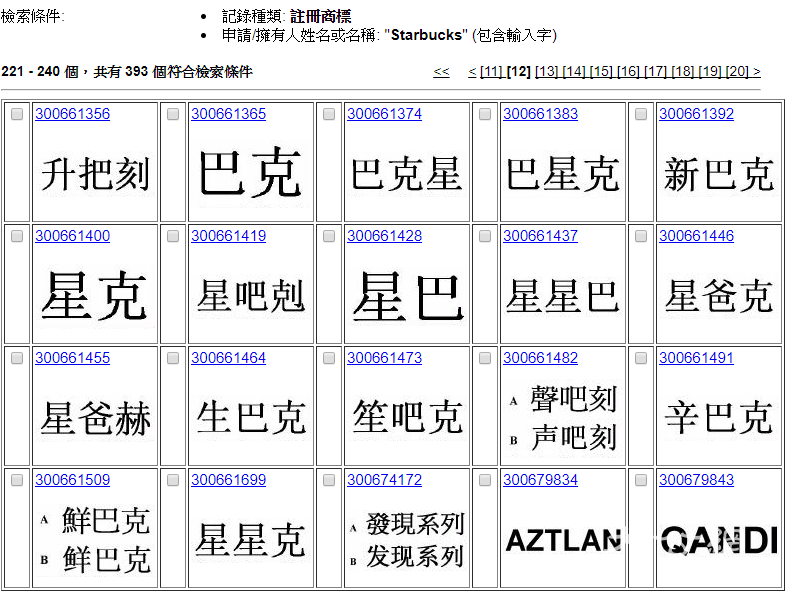Viewport: 798px width, 596px height.
Task: Click the 升把刻 trademark image
Action: click(x=95, y=174)
